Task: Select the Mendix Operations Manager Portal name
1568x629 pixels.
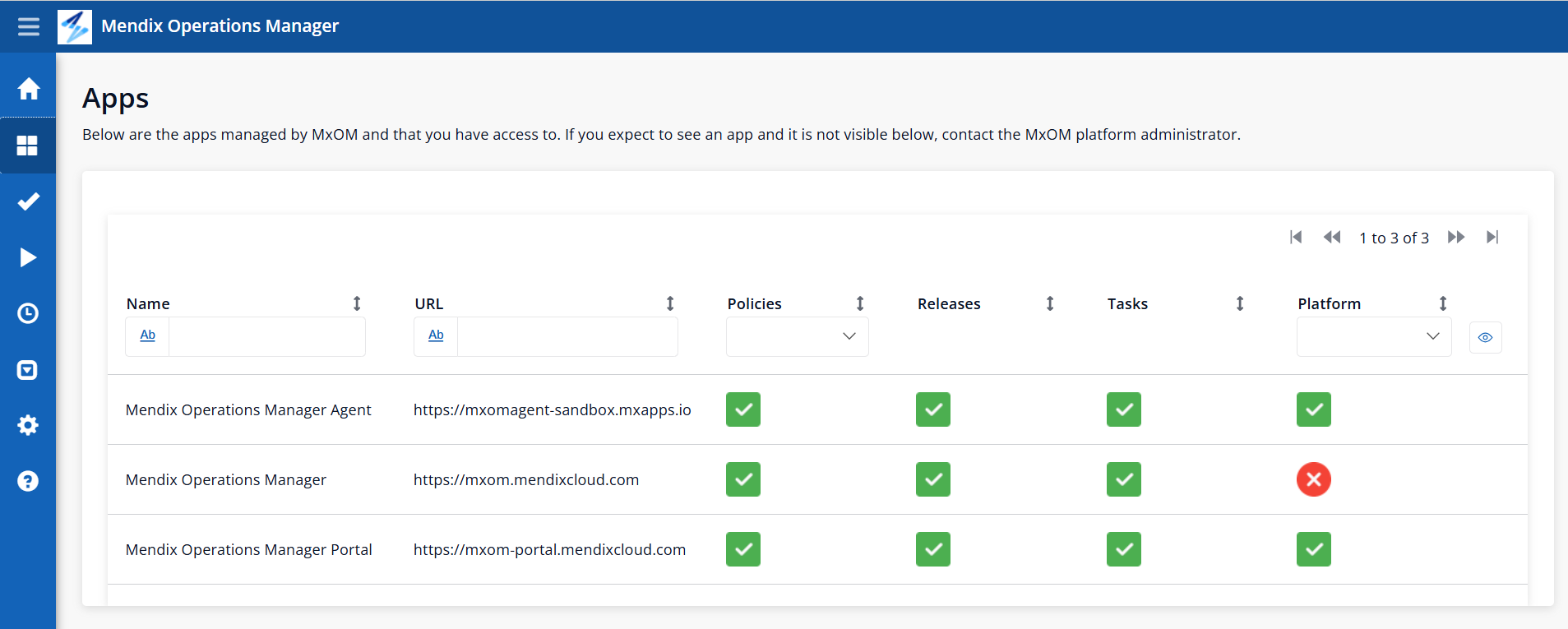Action: pyautogui.click(x=249, y=549)
